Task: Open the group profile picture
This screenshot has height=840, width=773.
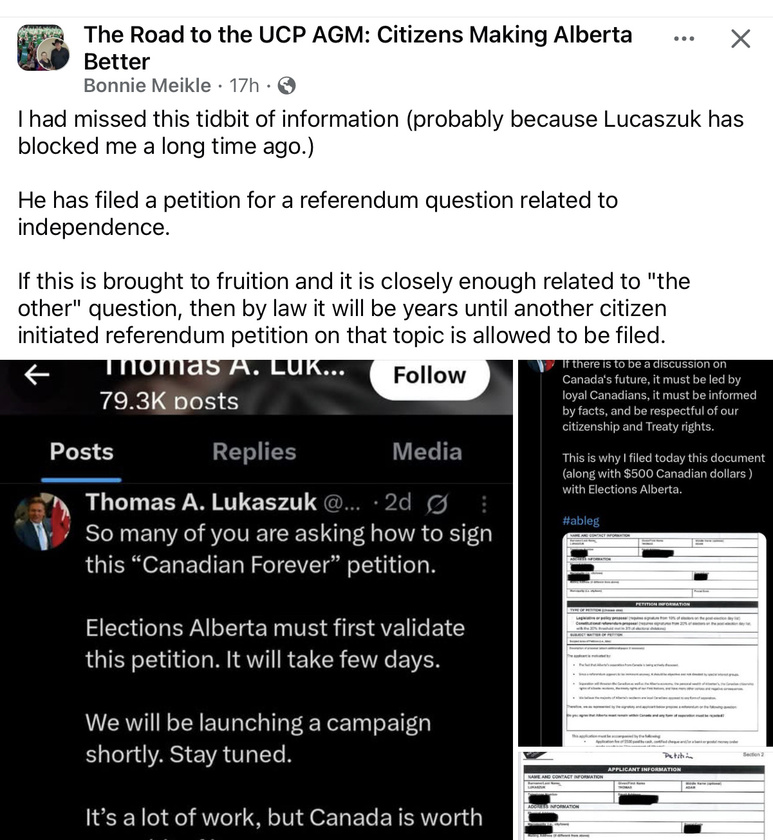Action: [43, 48]
